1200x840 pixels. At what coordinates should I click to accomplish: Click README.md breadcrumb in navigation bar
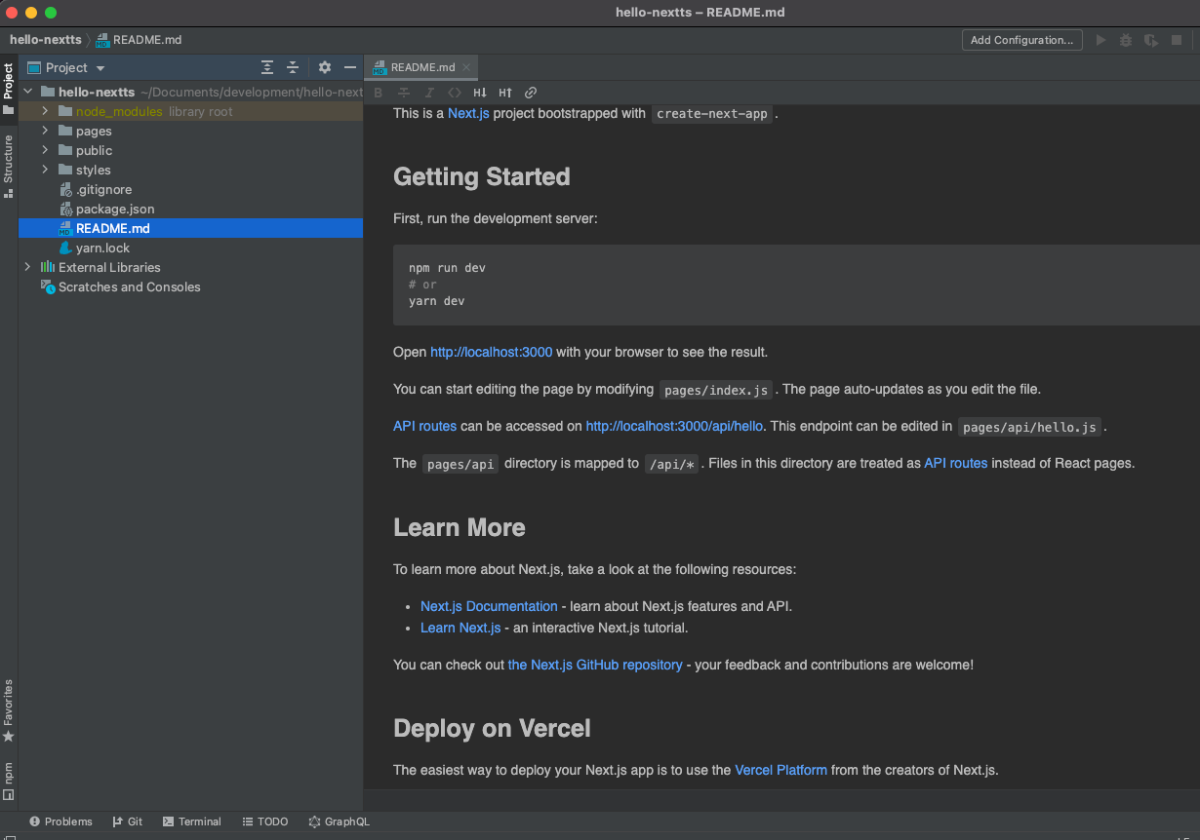coord(139,40)
